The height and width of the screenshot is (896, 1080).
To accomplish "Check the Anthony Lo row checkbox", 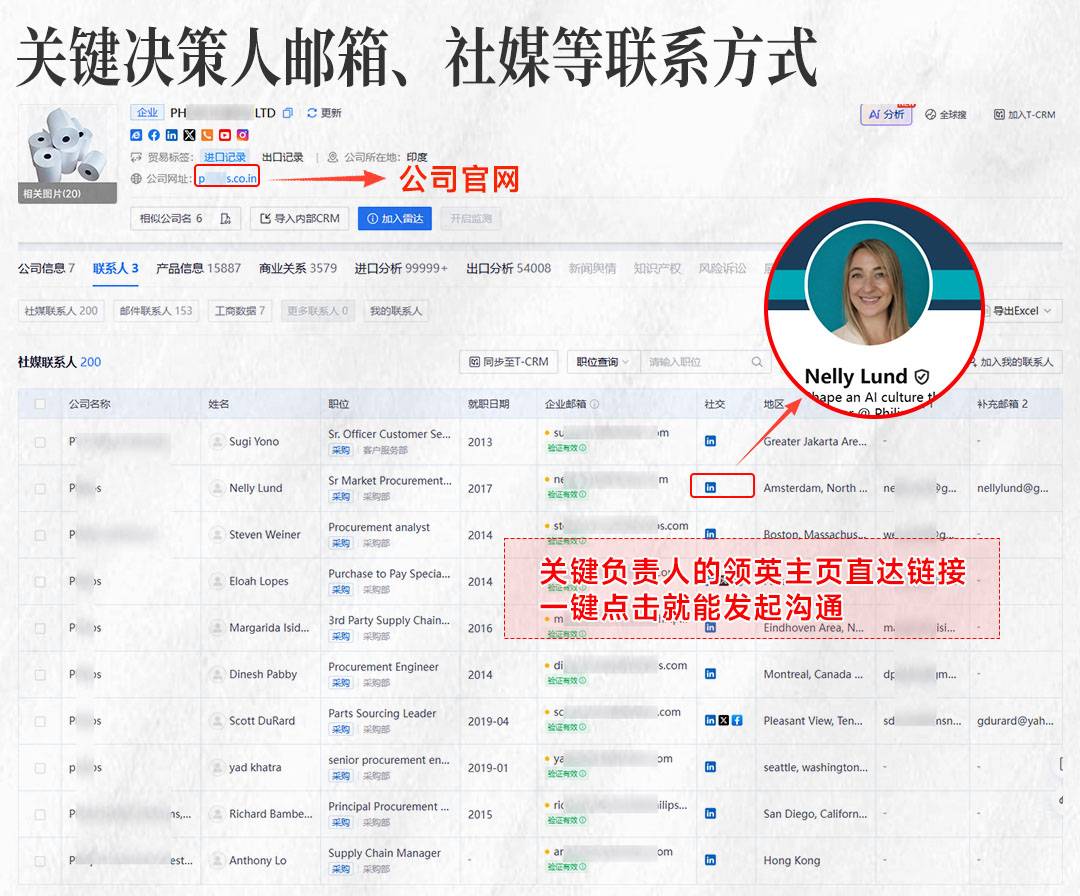I will [x=40, y=860].
